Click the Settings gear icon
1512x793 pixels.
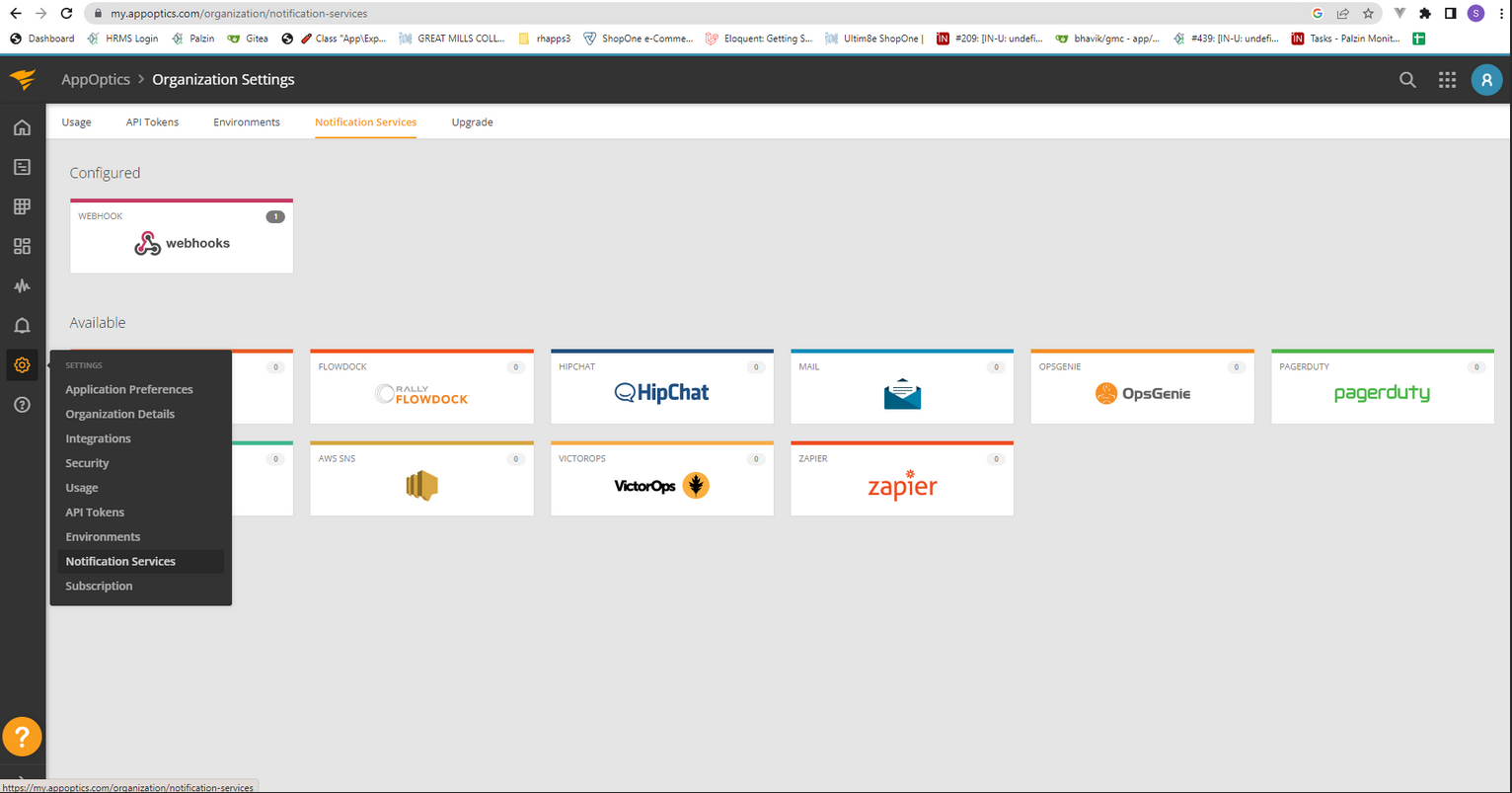tap(22, 364)
